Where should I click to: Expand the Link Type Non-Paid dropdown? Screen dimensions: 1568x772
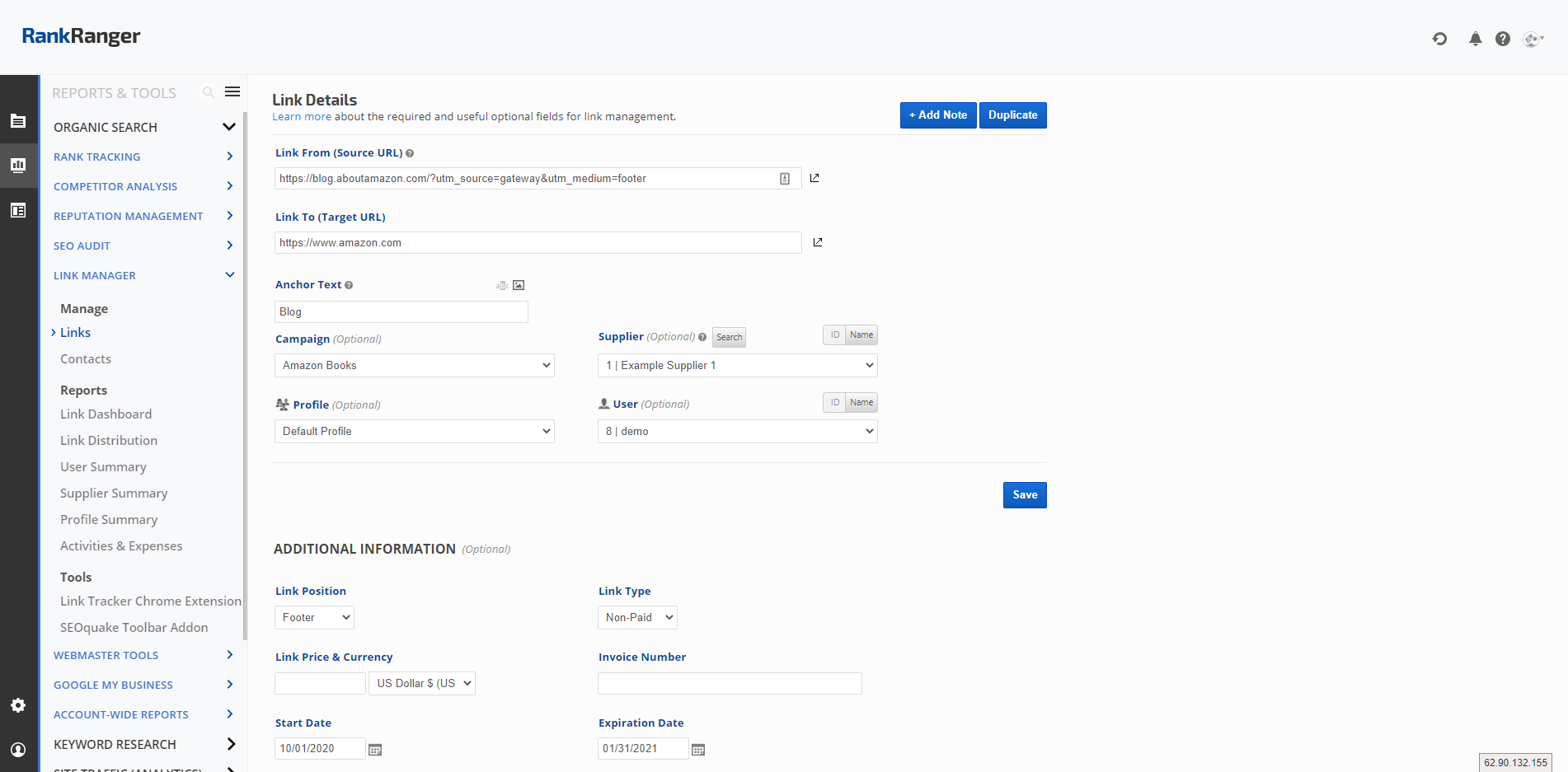(637, 618)
